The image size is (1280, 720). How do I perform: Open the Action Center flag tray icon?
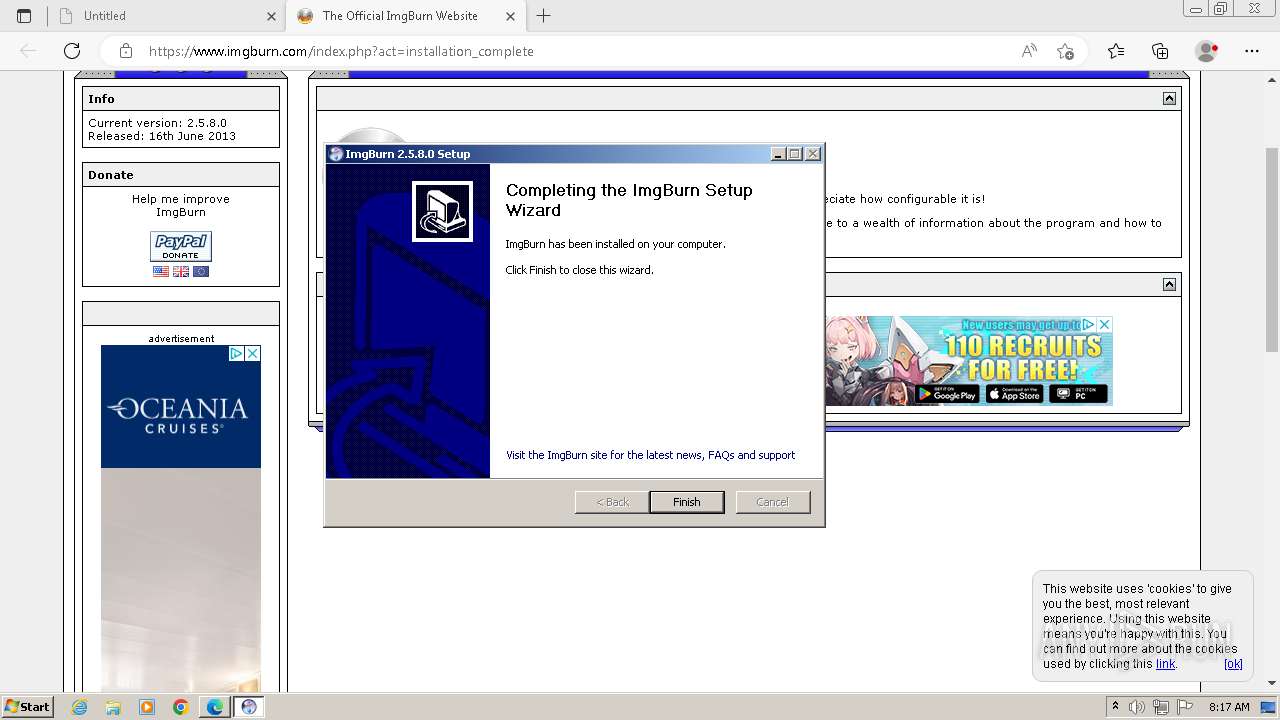1183,707
